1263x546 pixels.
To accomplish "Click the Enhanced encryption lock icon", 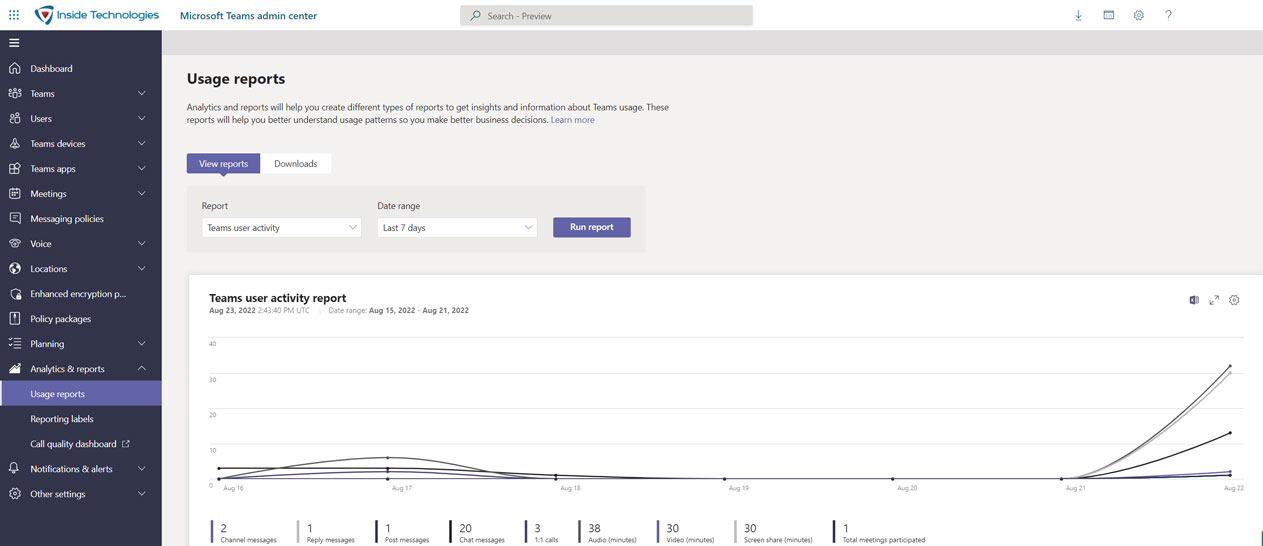I will coord(14,293).
